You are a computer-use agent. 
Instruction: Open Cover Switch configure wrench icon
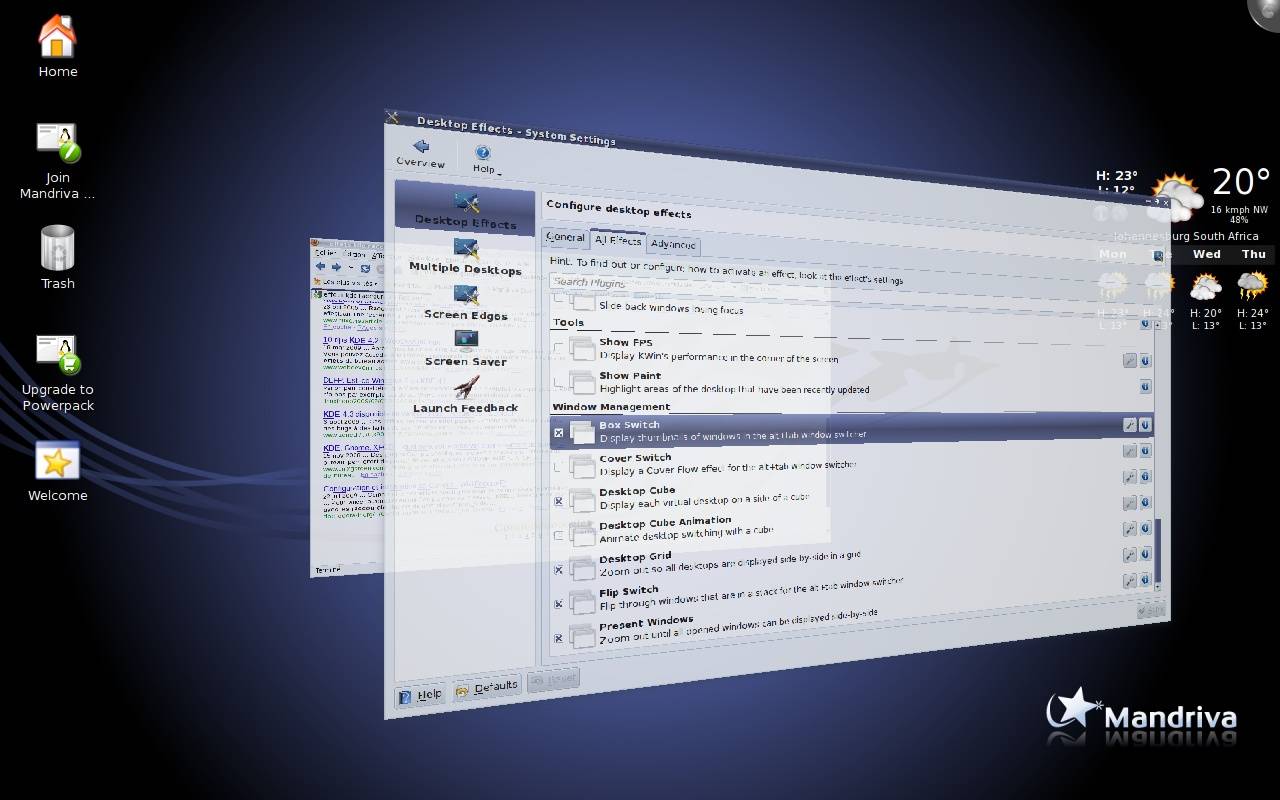point(1130,451)
